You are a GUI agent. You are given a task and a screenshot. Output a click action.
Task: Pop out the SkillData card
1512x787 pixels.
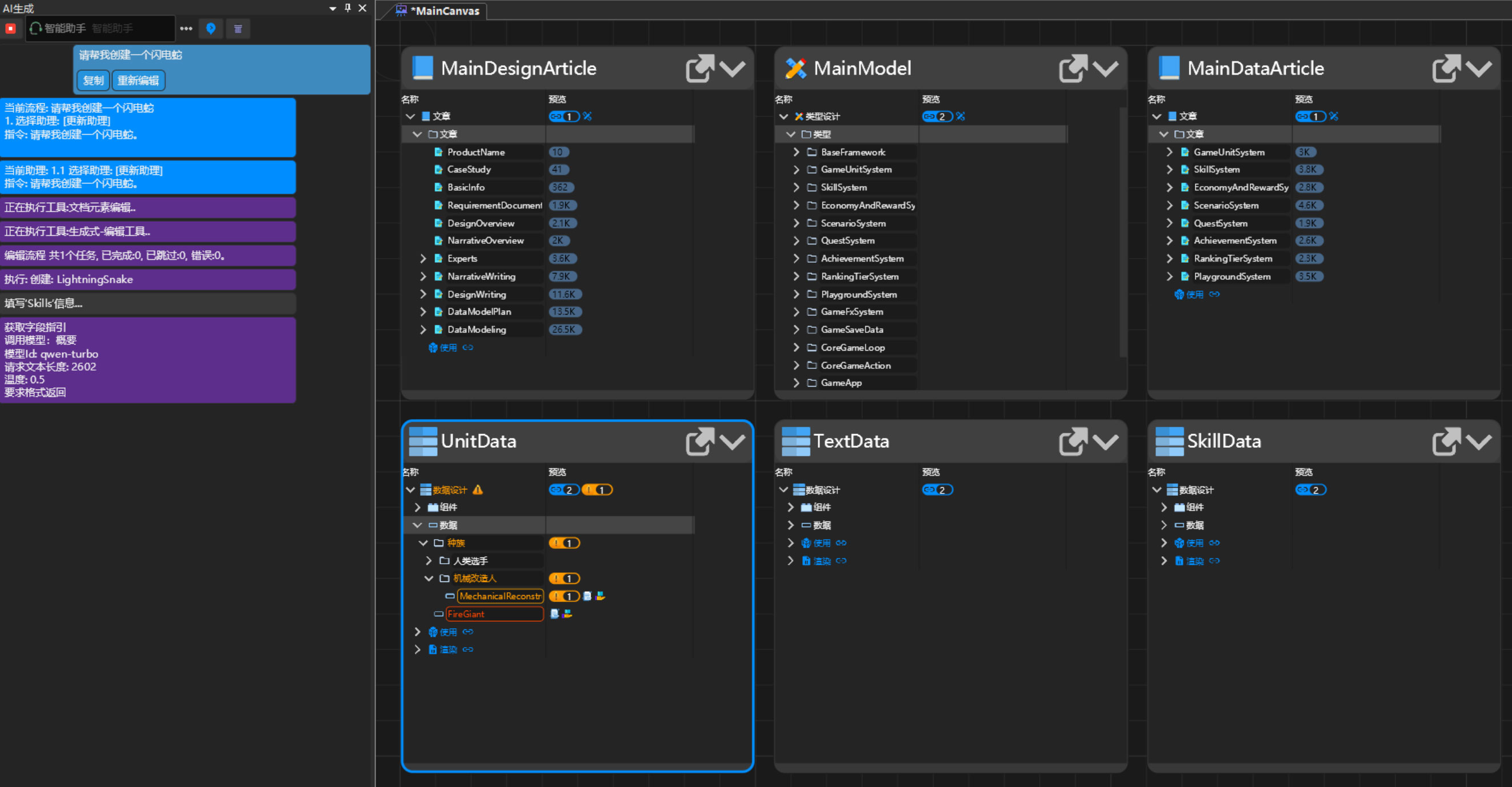coord(1446,441)
